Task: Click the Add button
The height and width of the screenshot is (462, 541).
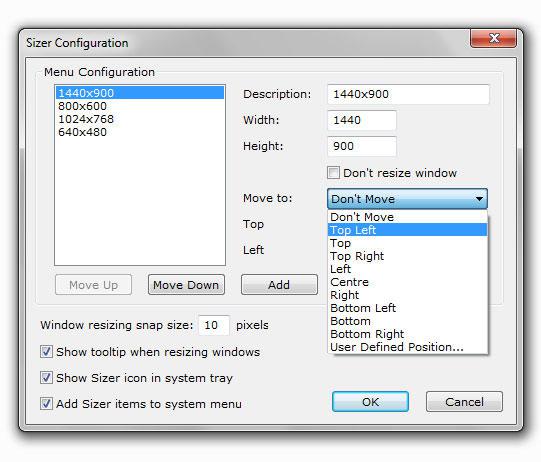Action: 279,285
